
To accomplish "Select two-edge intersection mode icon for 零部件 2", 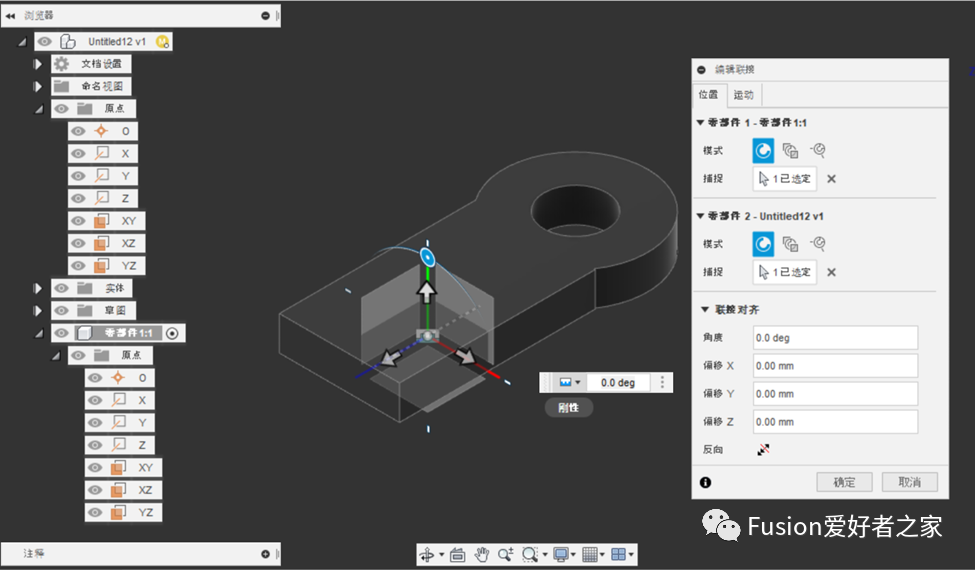I will pos(818,243).
